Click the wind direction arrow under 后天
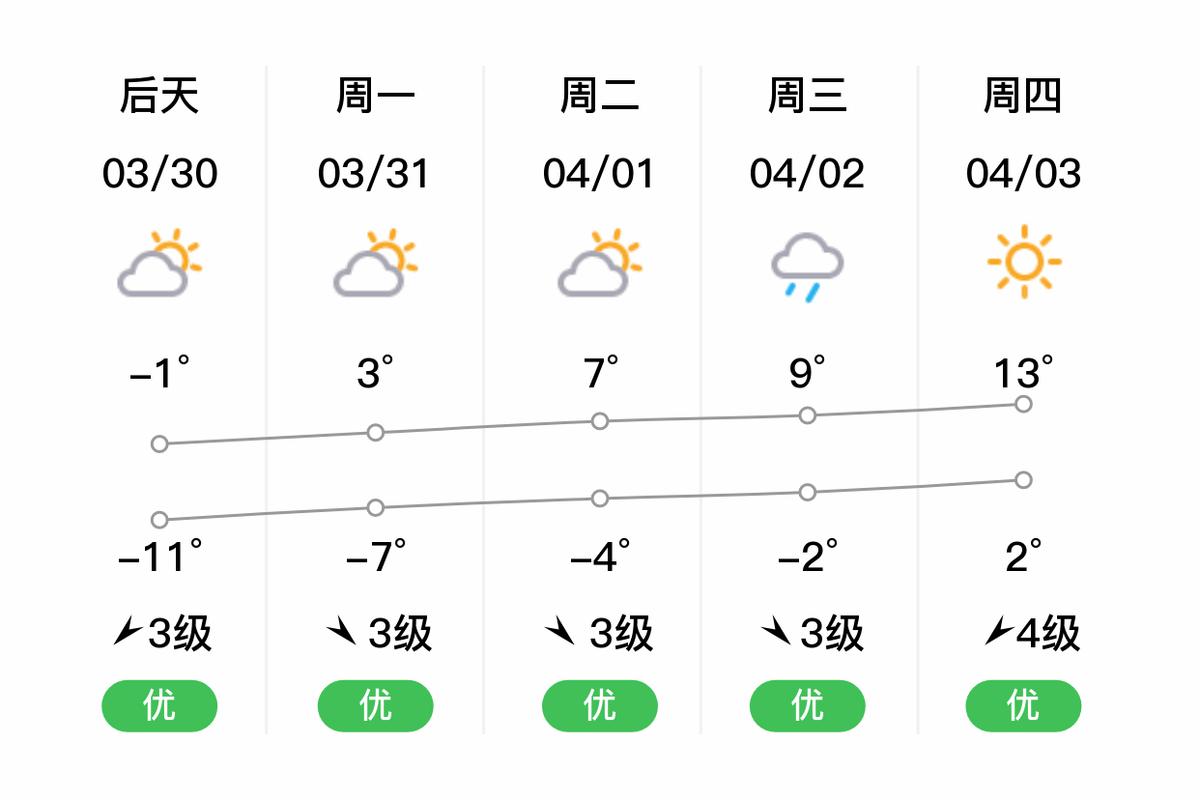 click(x=126, y=630)
